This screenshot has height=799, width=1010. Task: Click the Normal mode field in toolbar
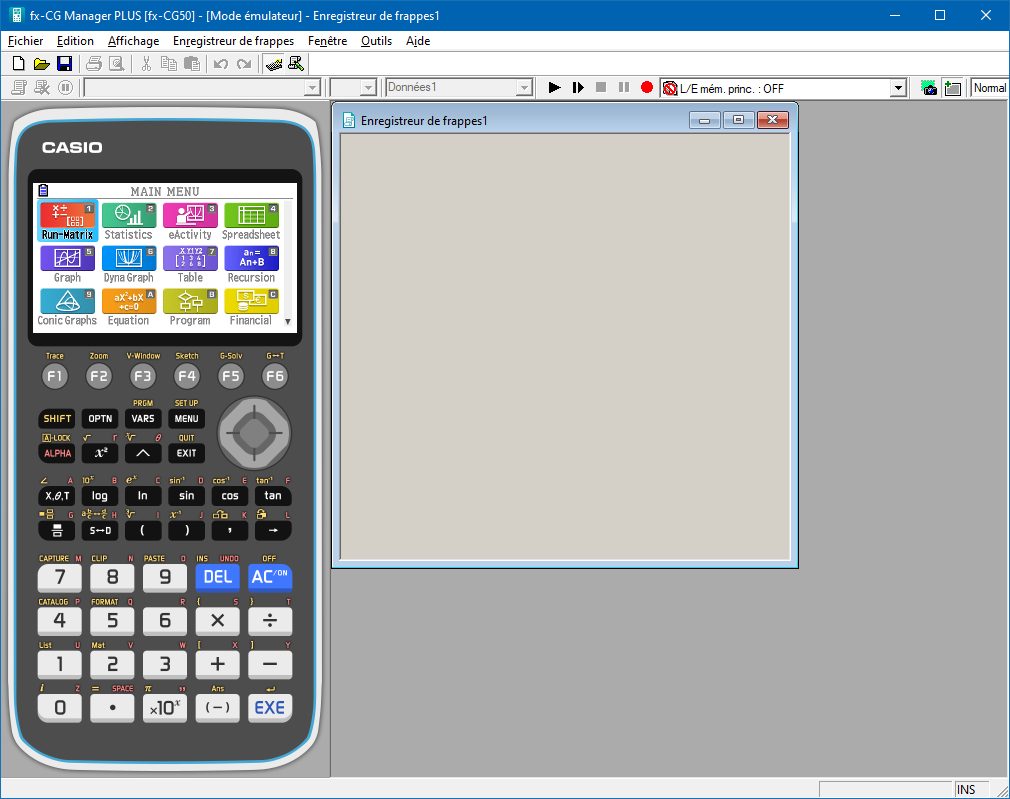click(x=989, y=88)
